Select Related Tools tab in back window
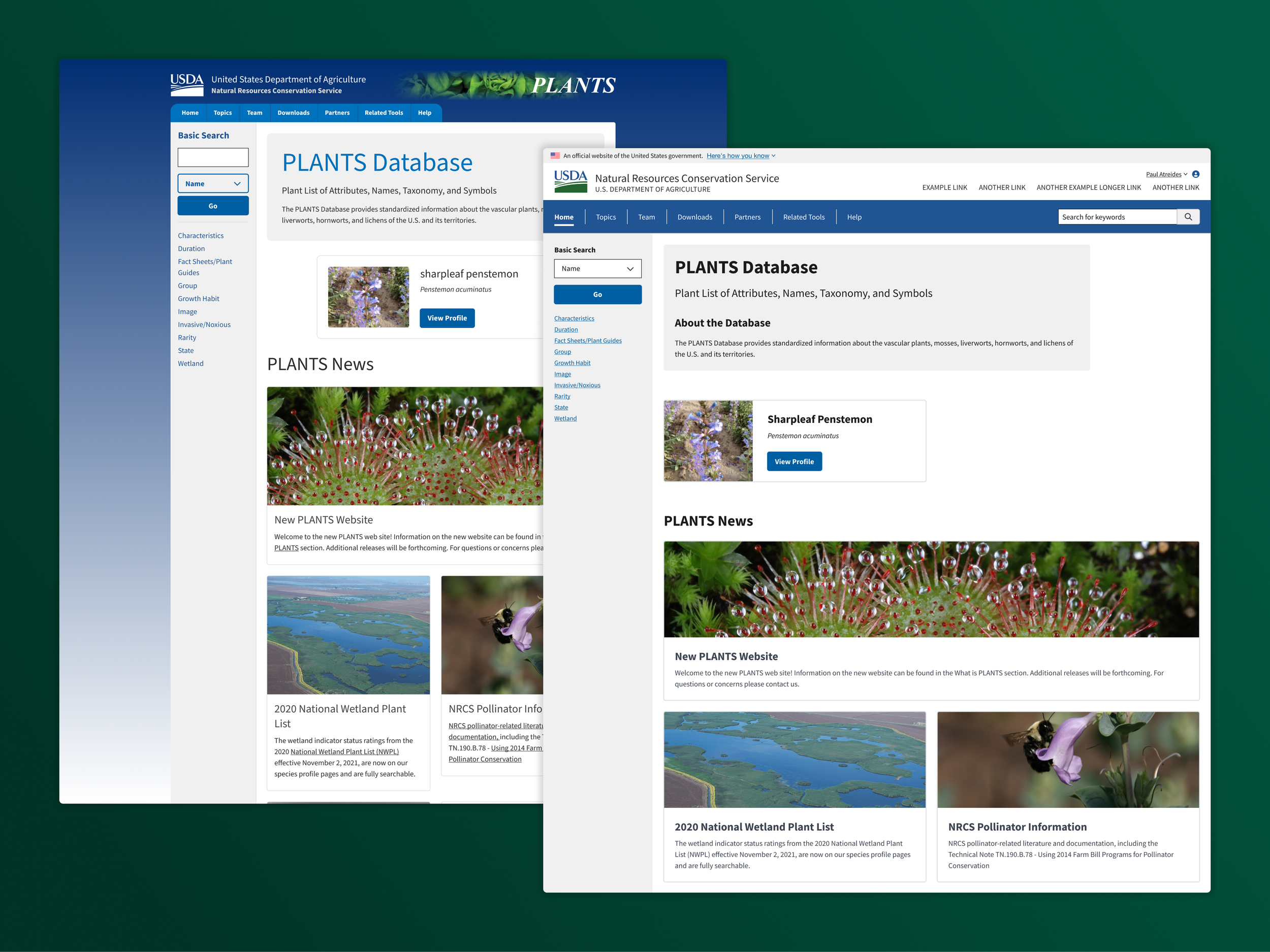The height and width of the screenshot is (952, 1270). tap(384, 113)
